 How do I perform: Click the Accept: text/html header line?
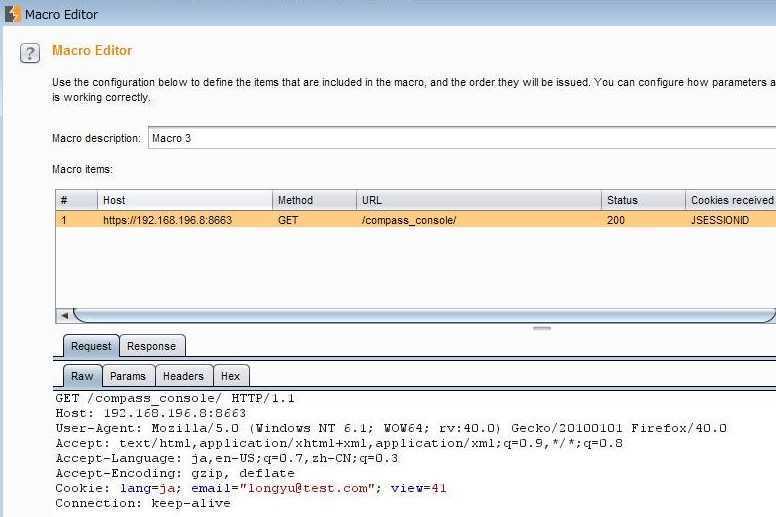pos(339,443)
